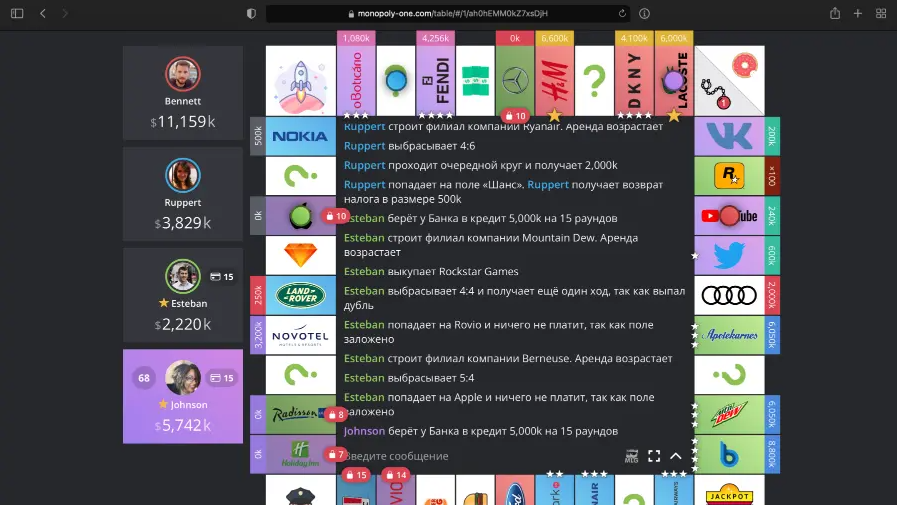Screen dimensions: 897x505
Task: Click the mortgage lock badge 10 on Apple
Action: coord(336,216)
